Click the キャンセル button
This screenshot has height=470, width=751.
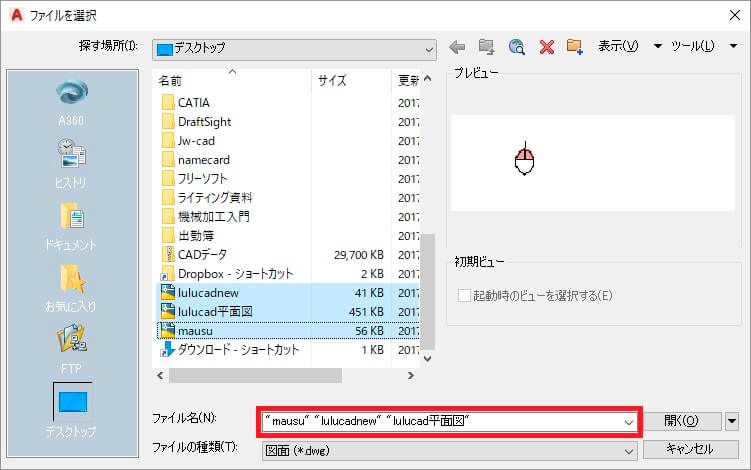[x=690, y=449]
